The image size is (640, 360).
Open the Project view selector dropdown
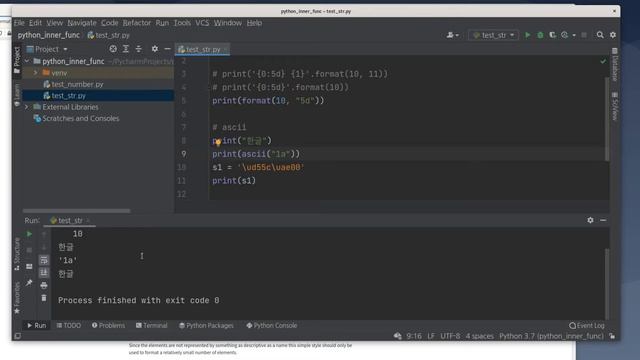tap(47, 49)
